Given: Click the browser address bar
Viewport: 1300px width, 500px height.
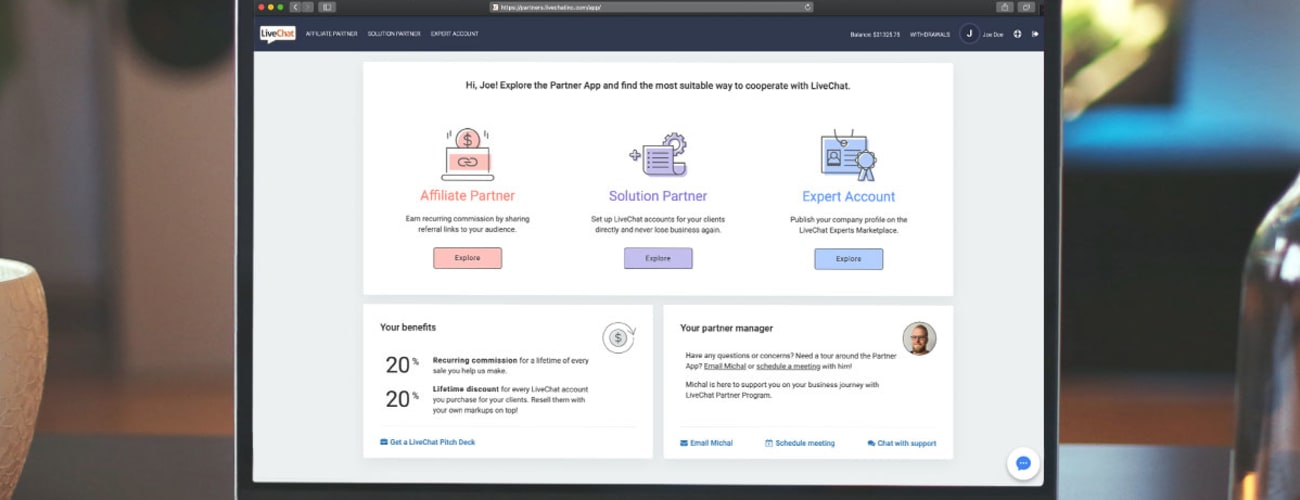Looking at the screenshot, I should point(651,7).
